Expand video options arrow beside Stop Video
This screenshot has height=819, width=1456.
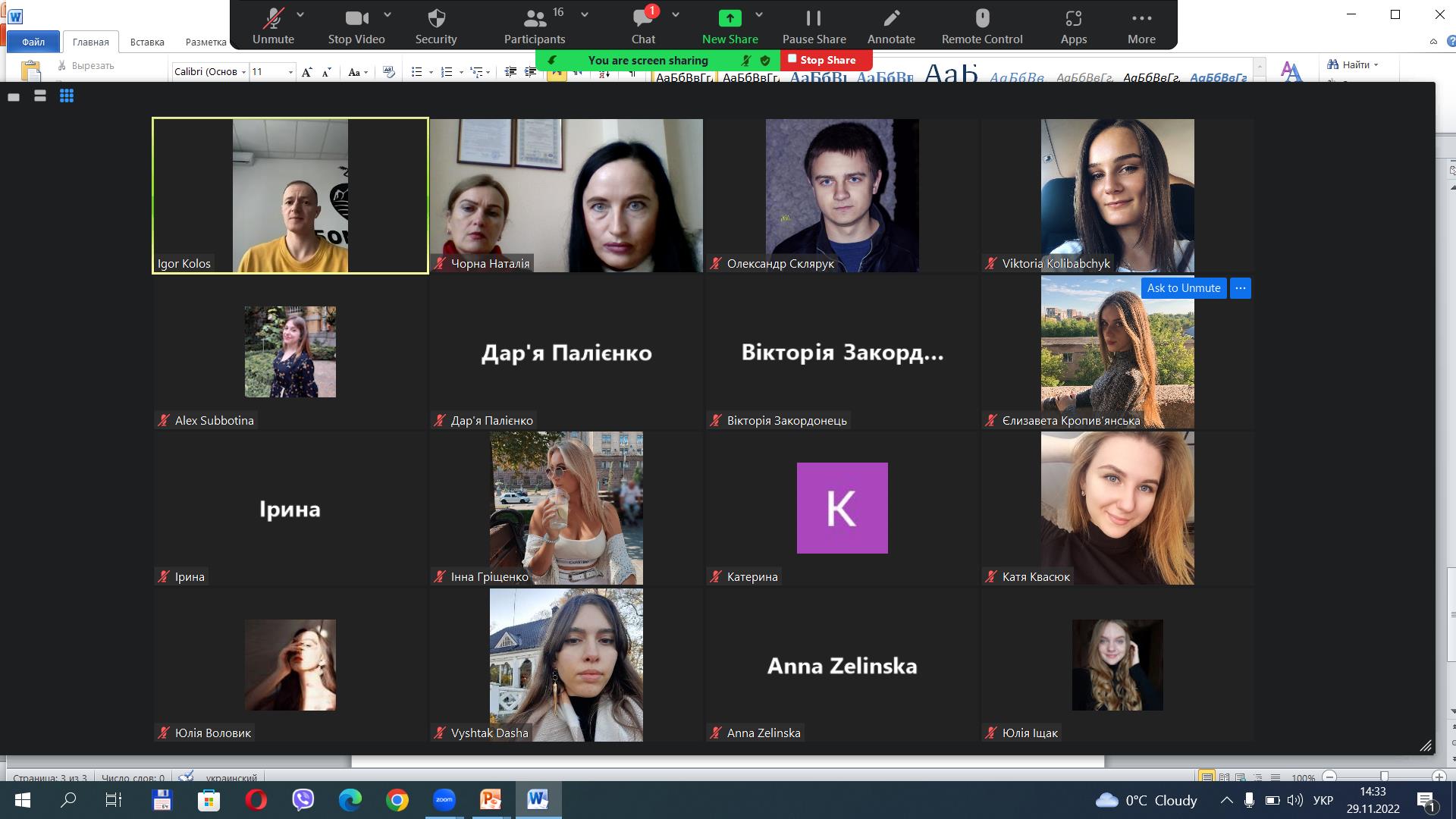tap(388, 14)
